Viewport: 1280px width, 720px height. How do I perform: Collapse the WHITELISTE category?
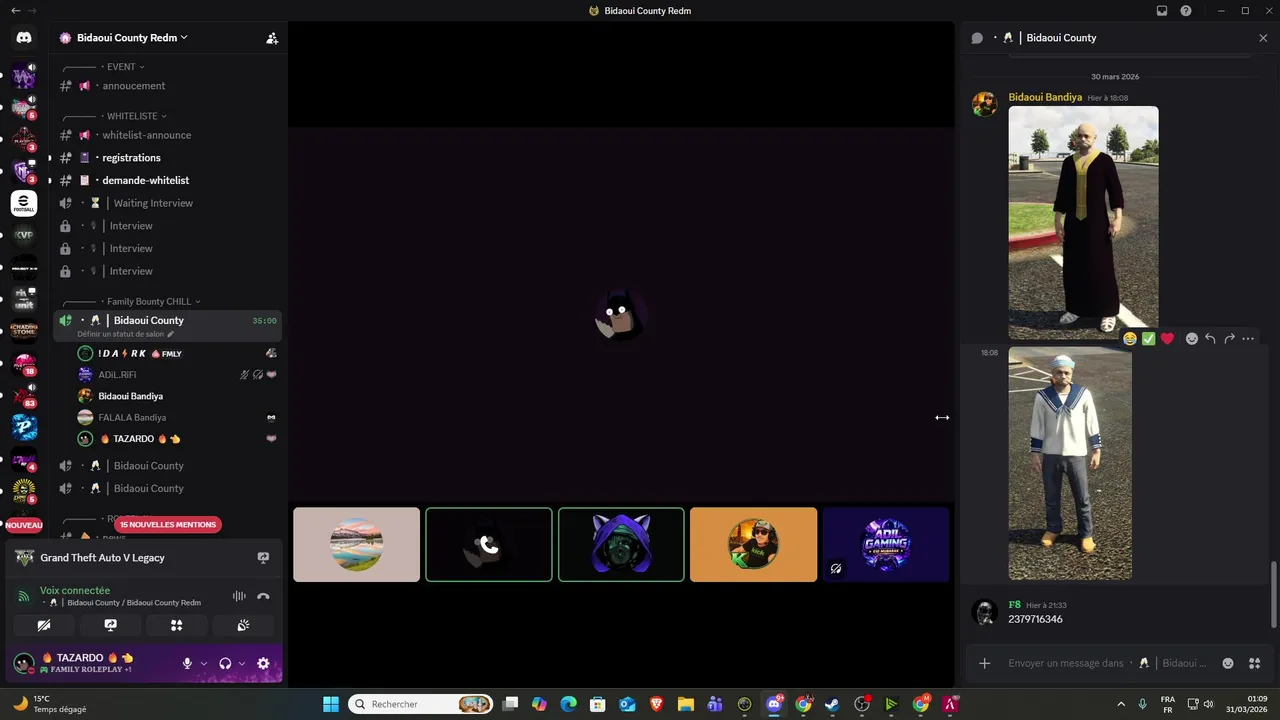point(135,116)
